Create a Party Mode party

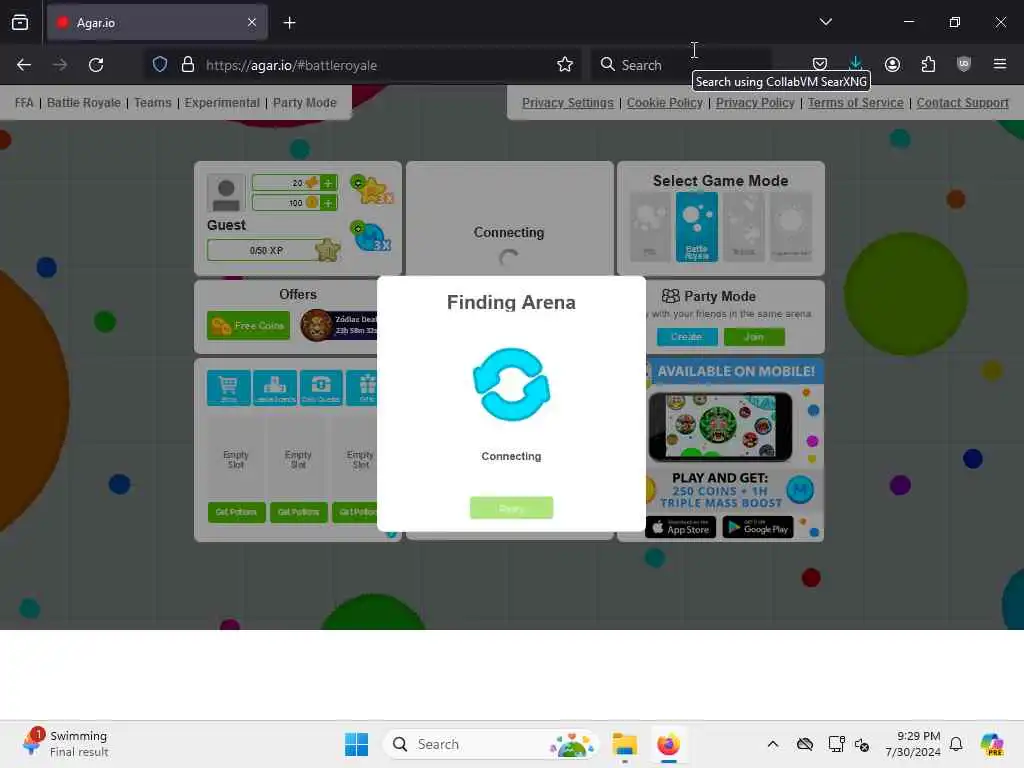pos(687,336)
